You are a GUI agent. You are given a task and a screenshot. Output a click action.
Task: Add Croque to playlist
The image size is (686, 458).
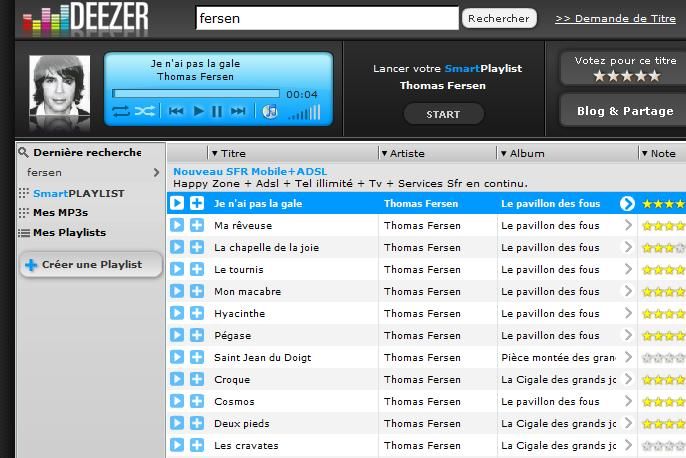pyautogui.click(x=197, y=379)
